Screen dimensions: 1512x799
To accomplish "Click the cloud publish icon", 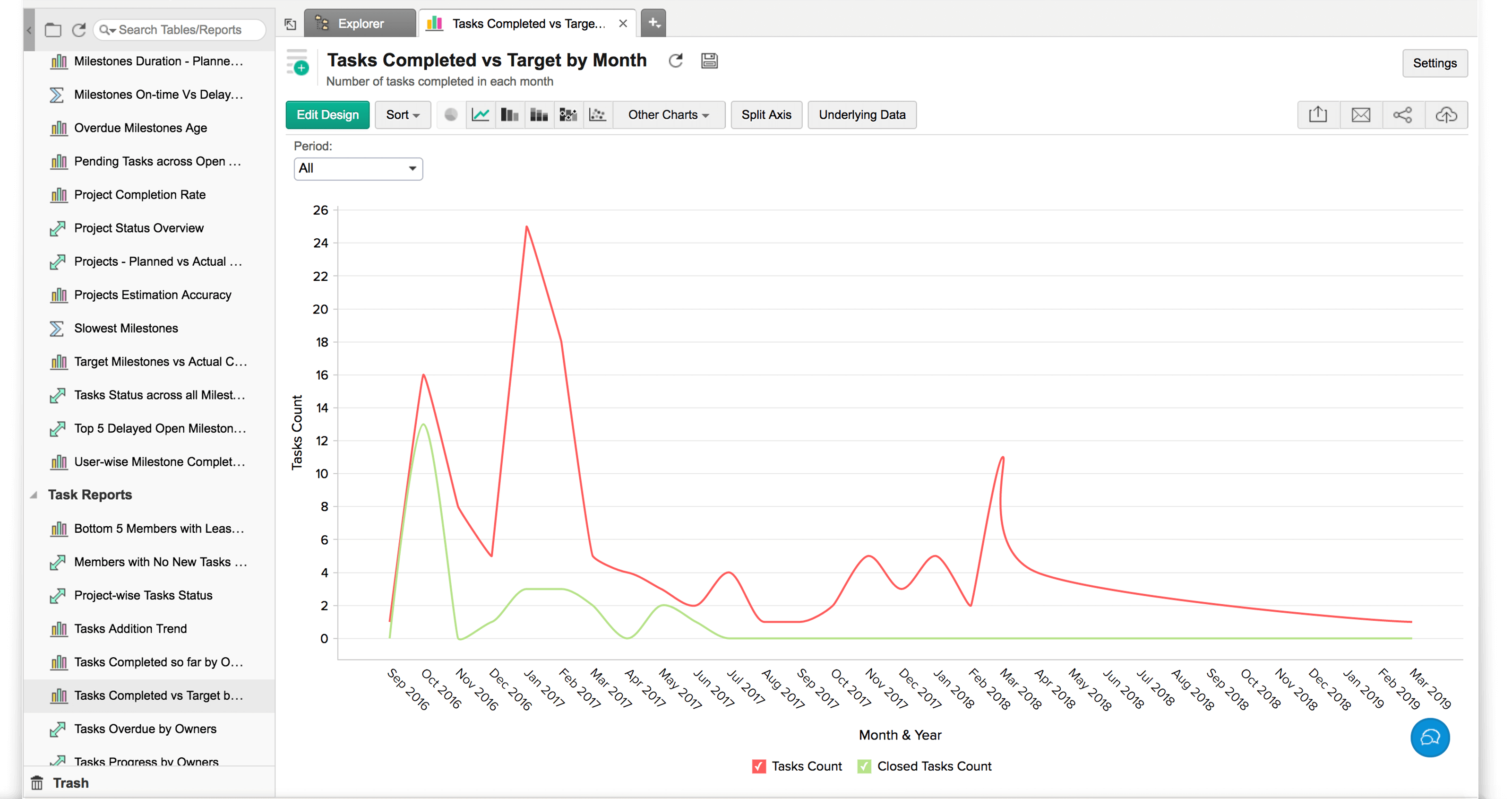I will tap(1446, 114).
